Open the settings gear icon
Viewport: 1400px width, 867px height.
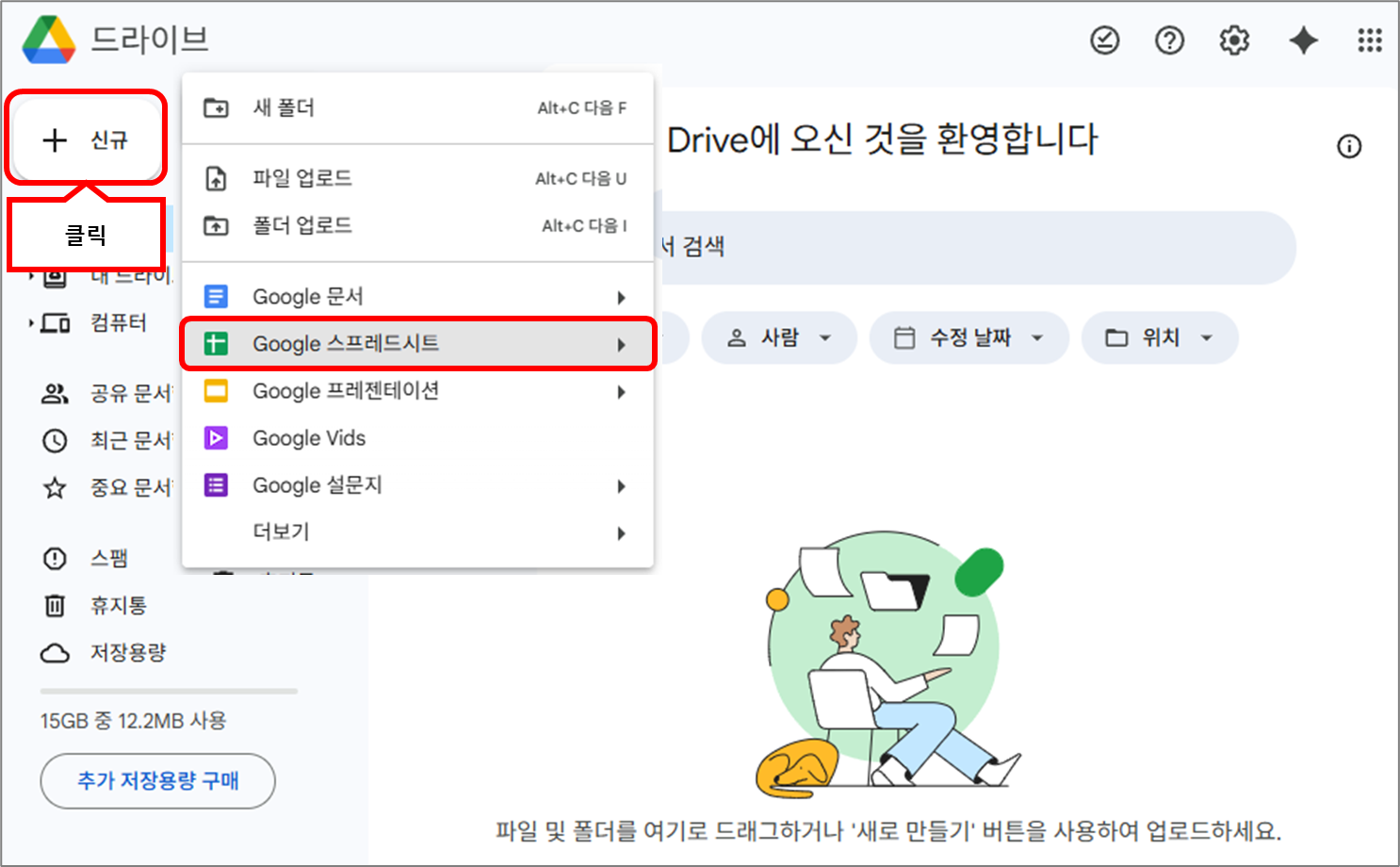click(x=1234, y=41)
